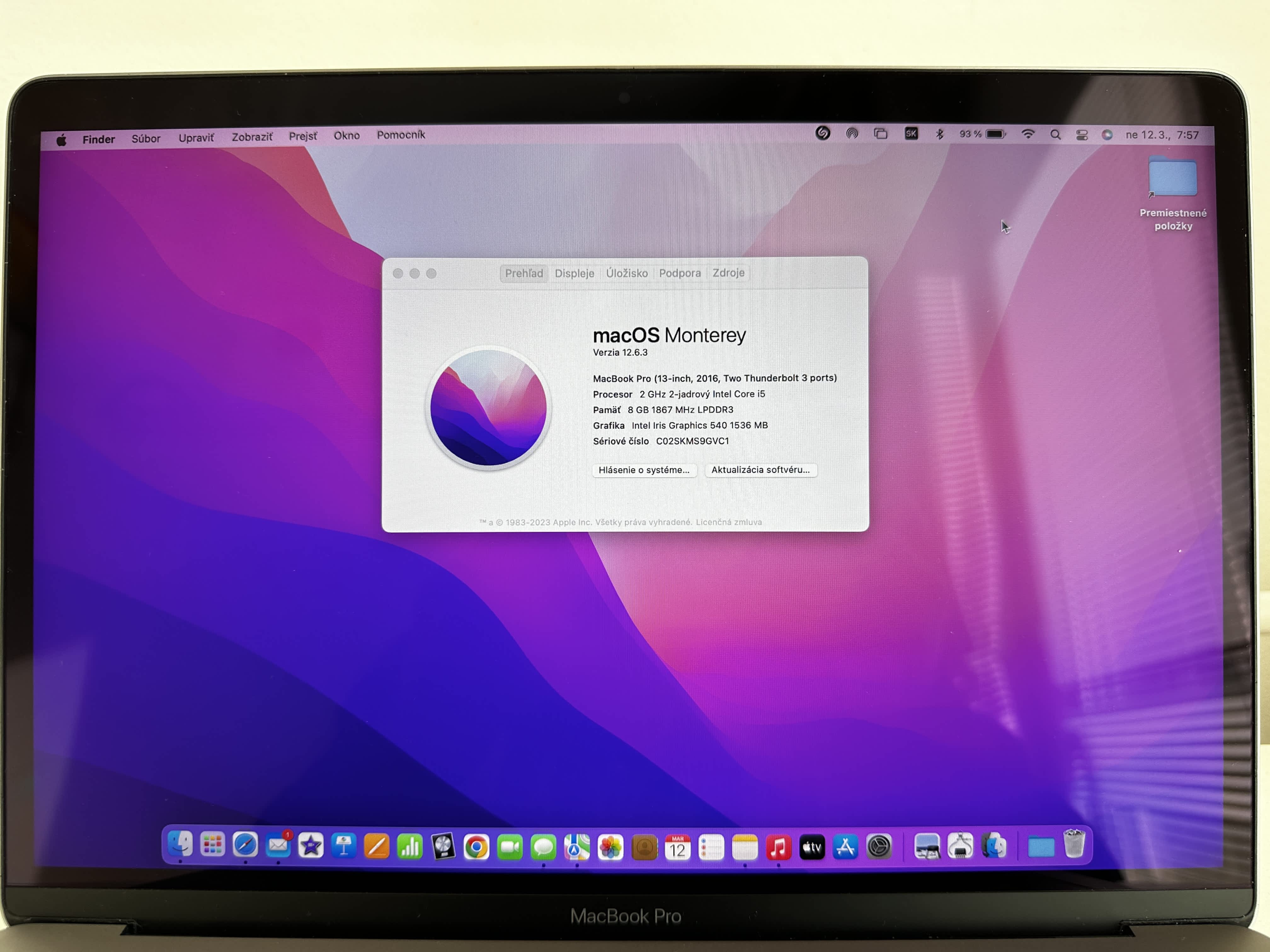Viewport: 1270px width, 952px height.
Task: Open the App Store dock icon
Action: (x=845, y=847)
